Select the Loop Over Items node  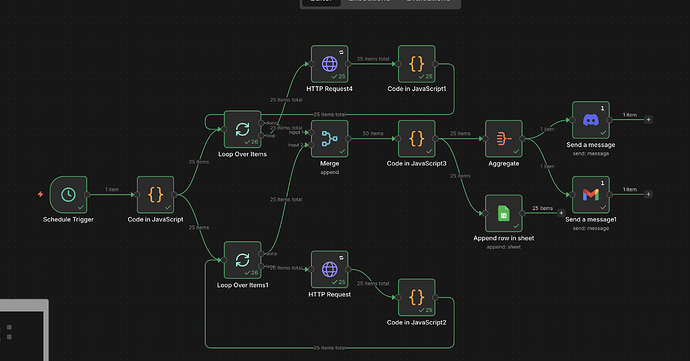tap(242, 129)
